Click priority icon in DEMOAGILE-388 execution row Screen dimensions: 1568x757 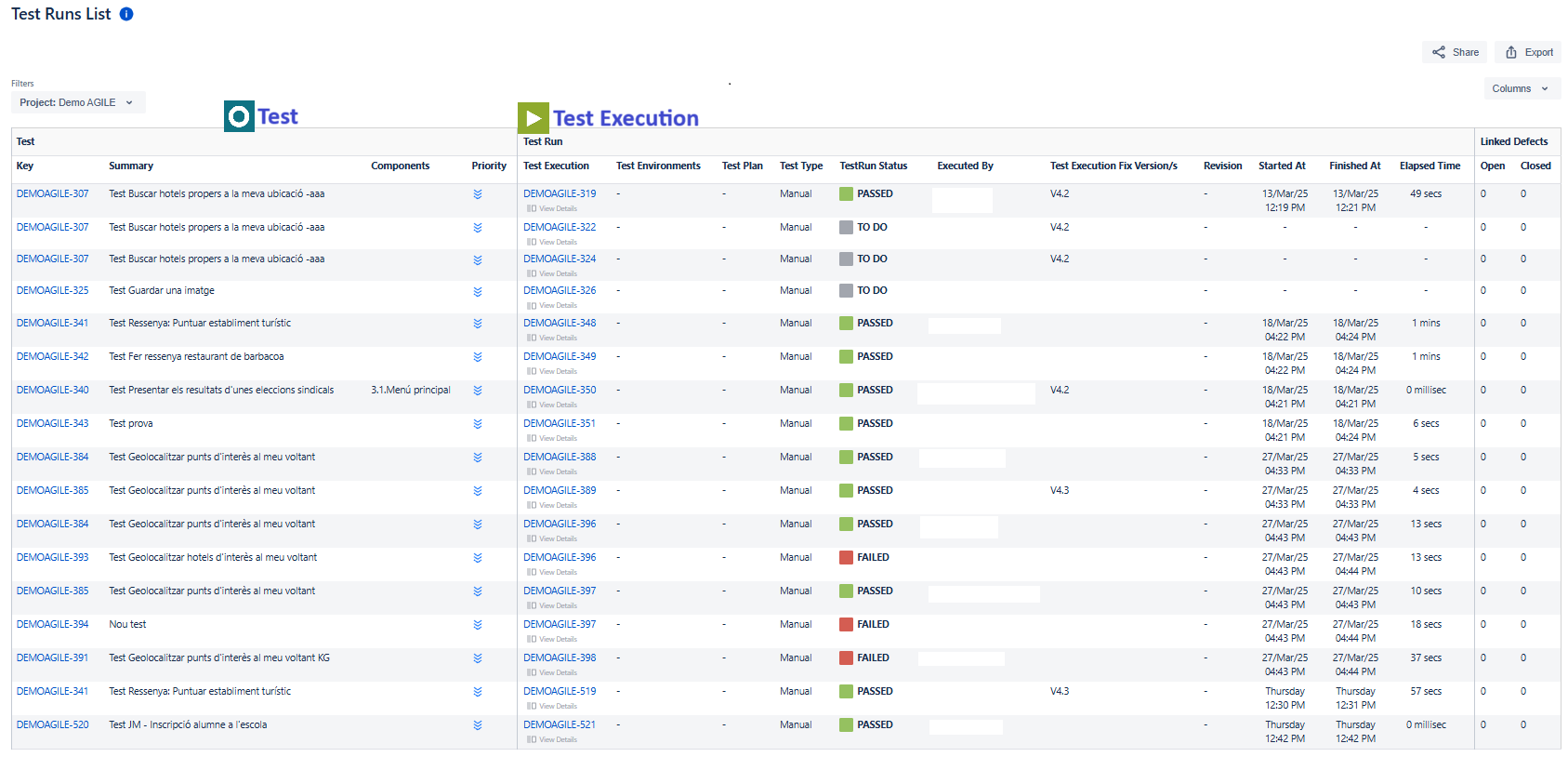(x=478, y=458)
